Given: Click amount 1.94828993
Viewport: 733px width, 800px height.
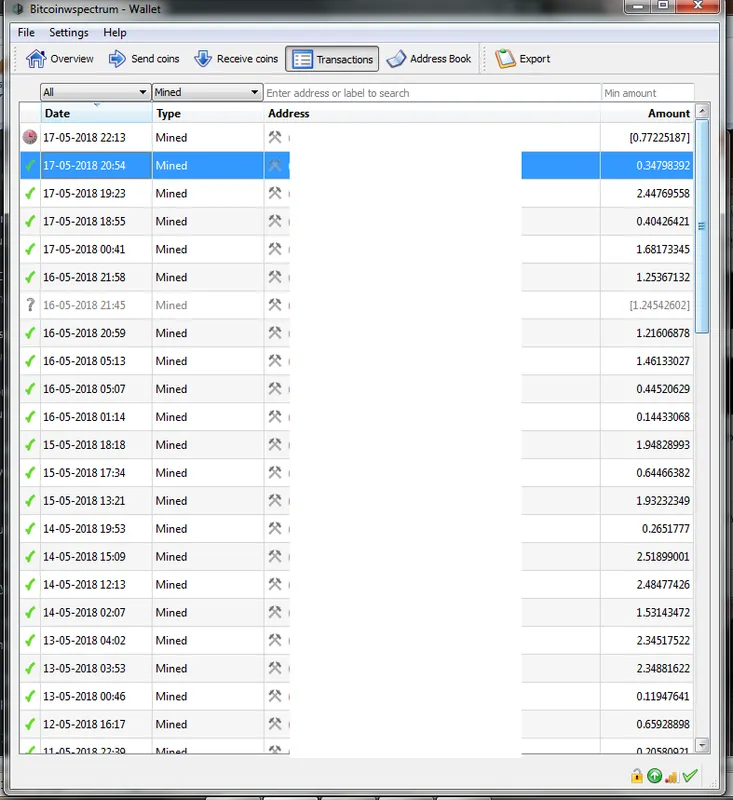Looking at the screenshot, I should (663, 444).
